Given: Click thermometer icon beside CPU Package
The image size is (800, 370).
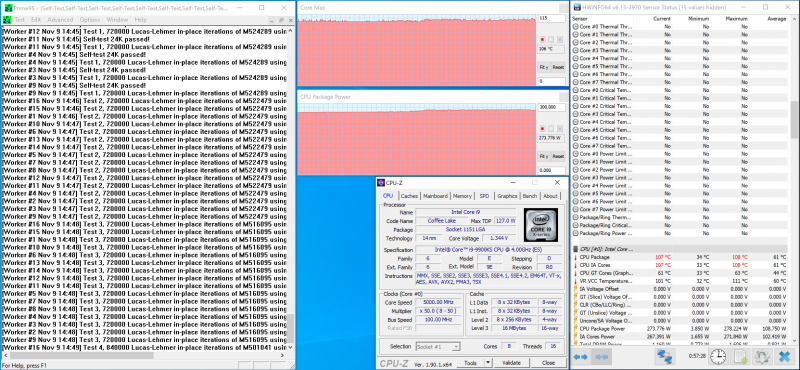Looking at the screenshot, I should (x=576, y=257).
